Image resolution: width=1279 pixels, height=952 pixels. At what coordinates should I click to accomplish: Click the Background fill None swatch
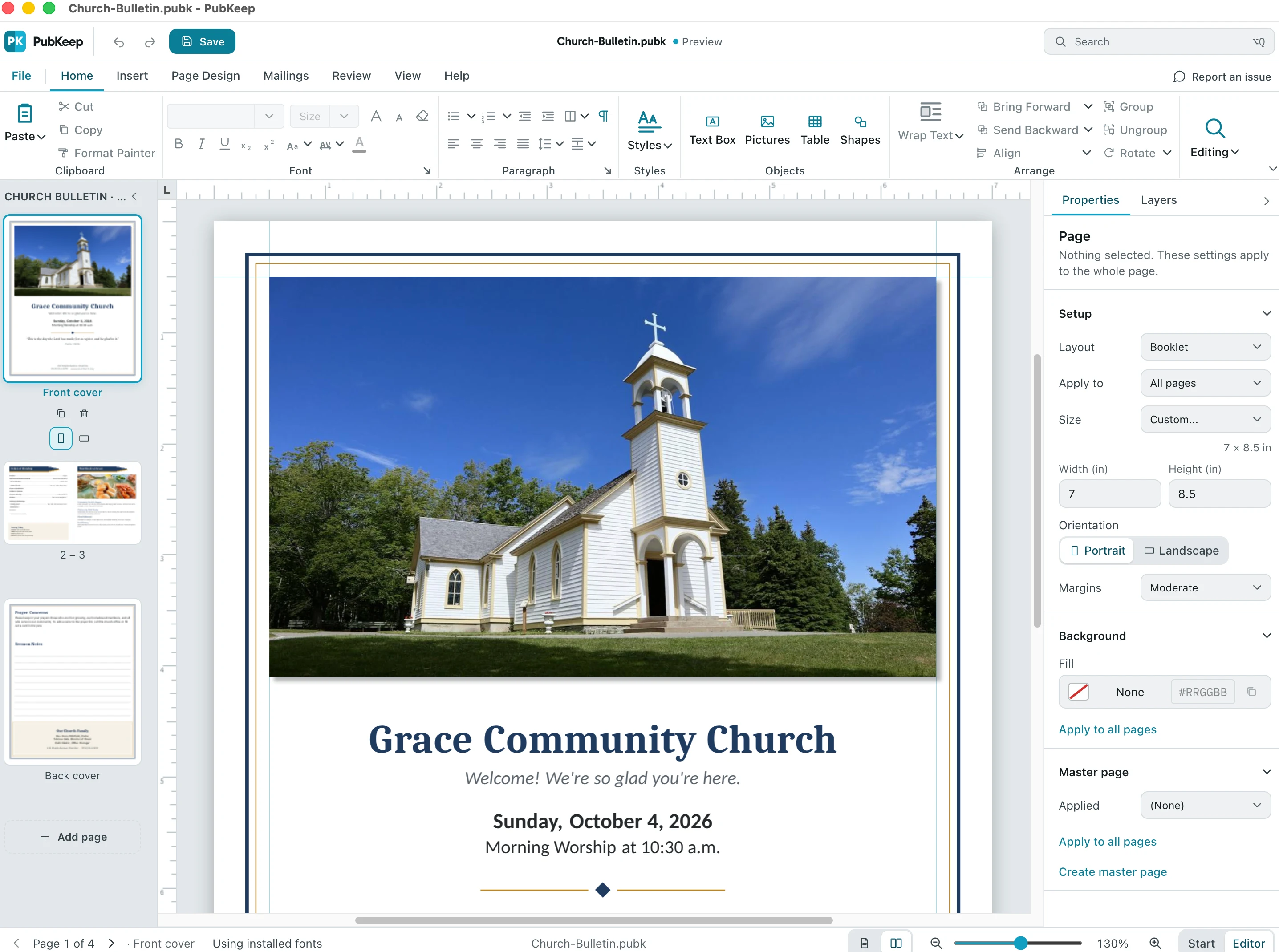tap(1078, 692)
